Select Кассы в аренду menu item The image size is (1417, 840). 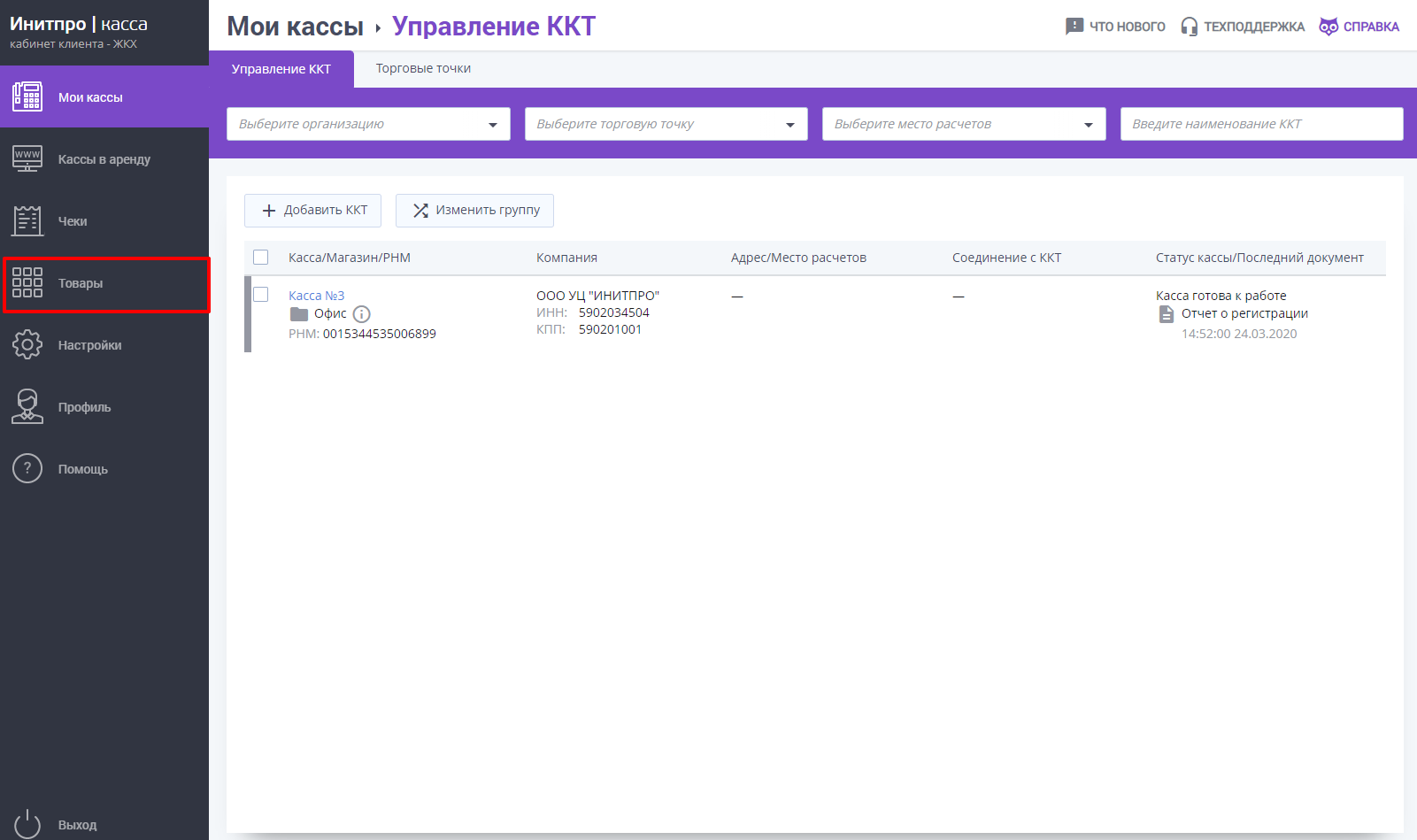tap(104, 159)
